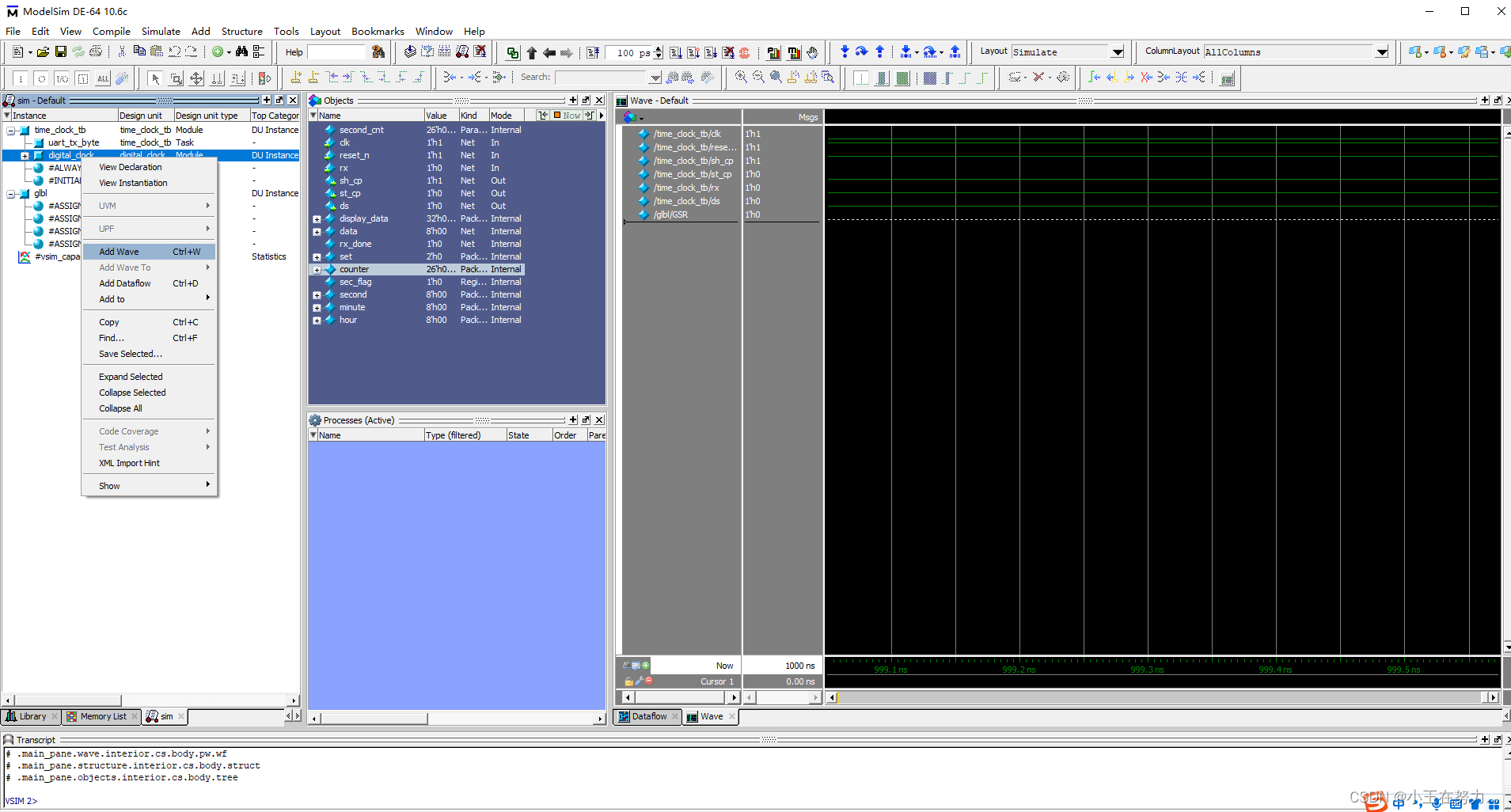Toggle the lock icon beside Cursor 1

pos(628,681)
